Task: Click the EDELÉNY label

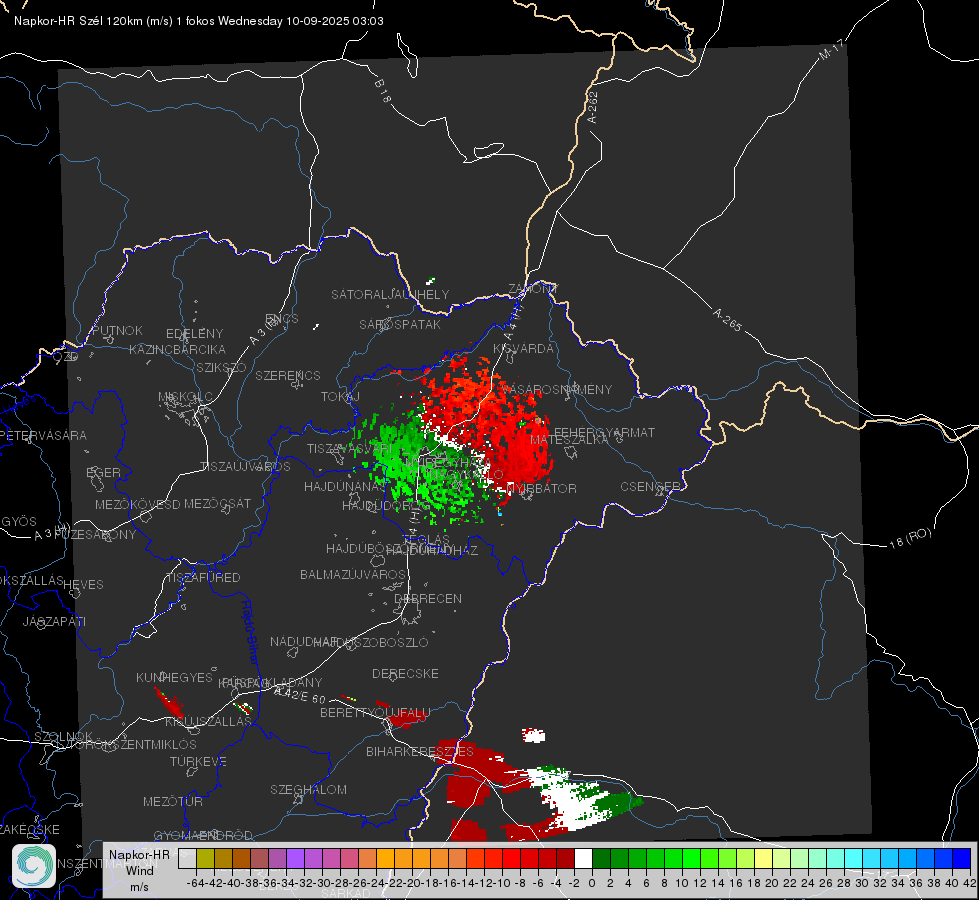Action: [194, 334]
